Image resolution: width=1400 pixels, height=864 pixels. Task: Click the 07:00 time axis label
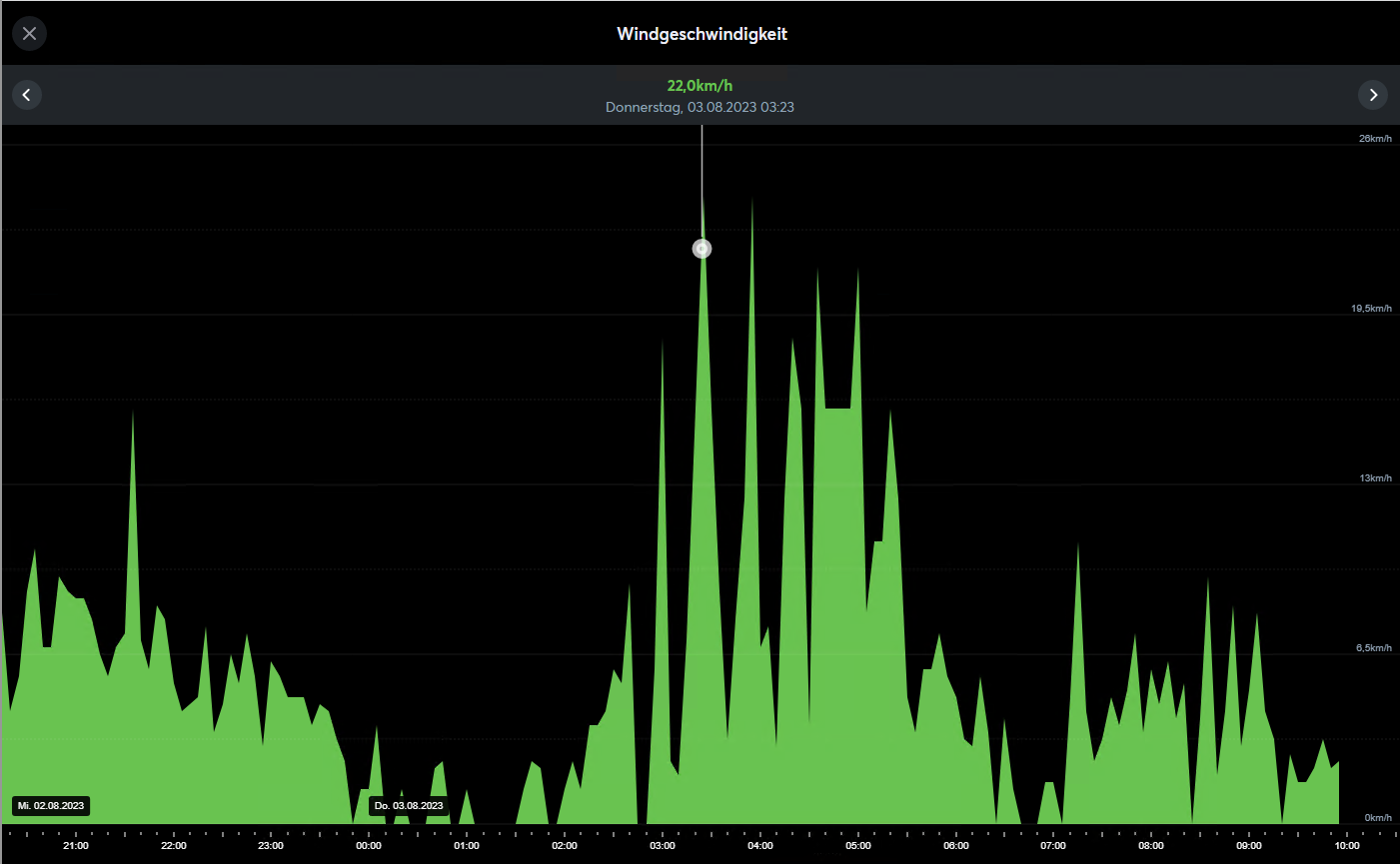pyautogui.click(x=1053, y=846)
